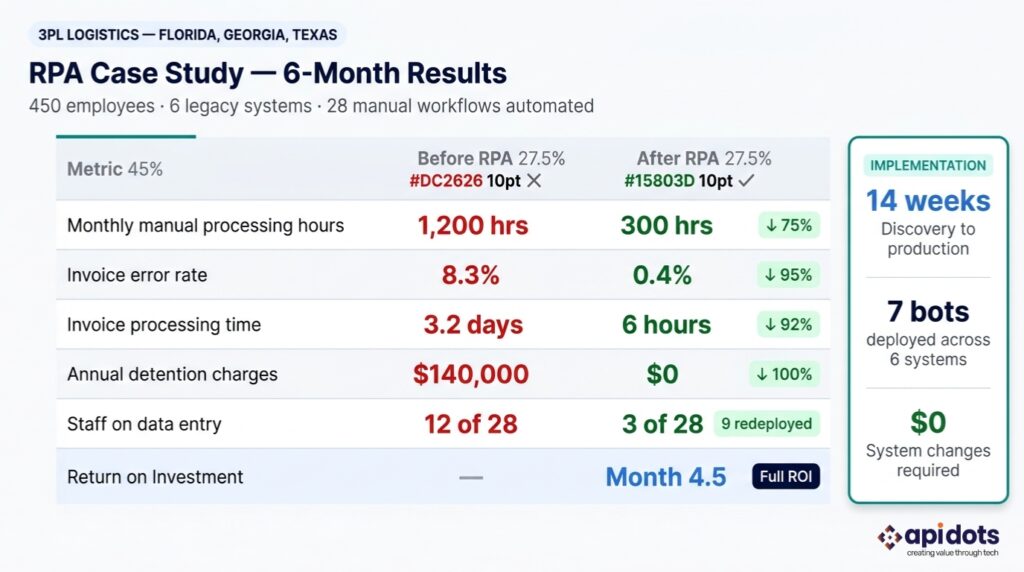The height and width of the screenshot is (572, 1024).
Task: Click the 'Discovery to production' caption
Action: tap(928, 239)
